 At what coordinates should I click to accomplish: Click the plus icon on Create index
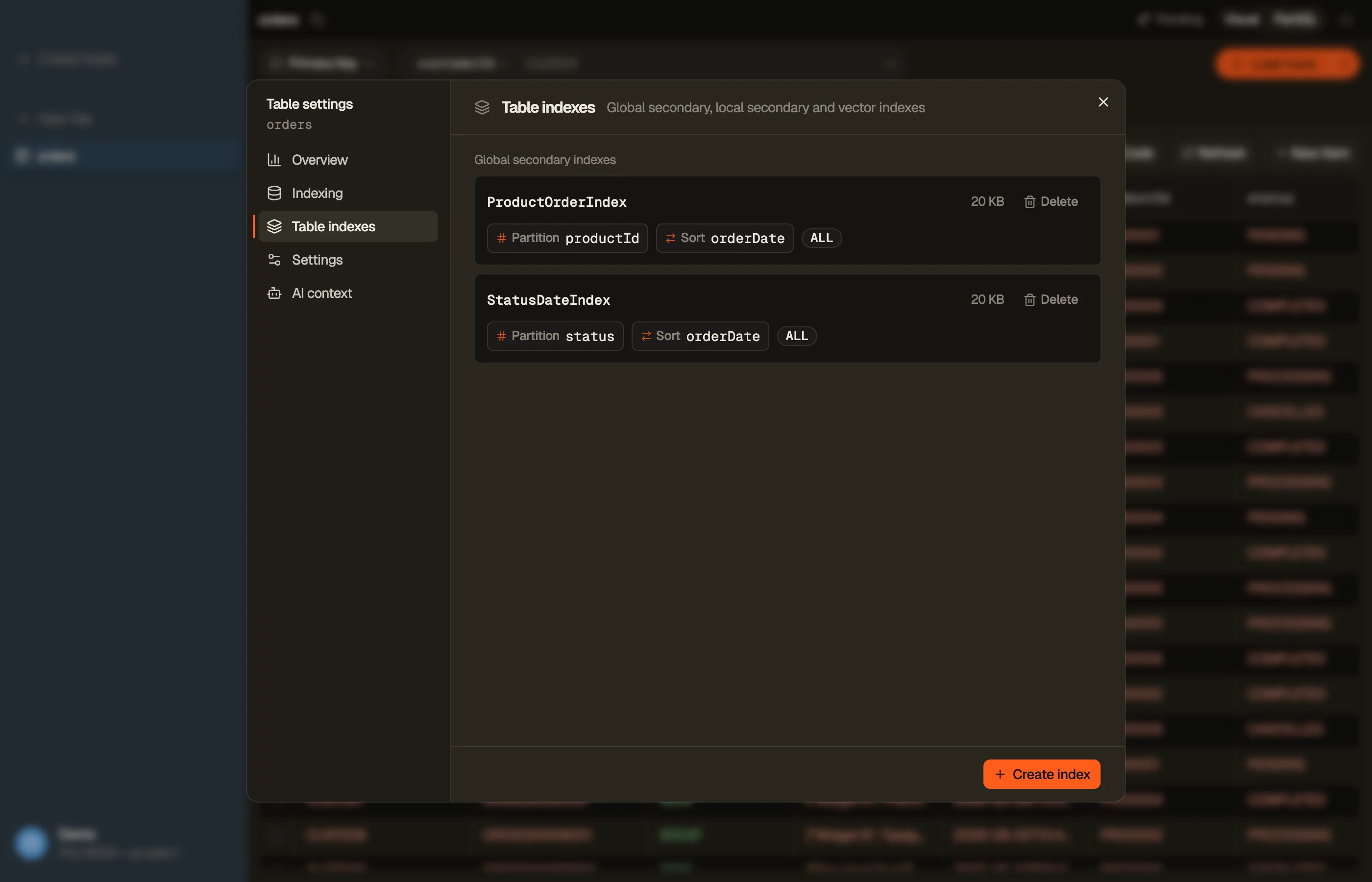point(1000,774)
